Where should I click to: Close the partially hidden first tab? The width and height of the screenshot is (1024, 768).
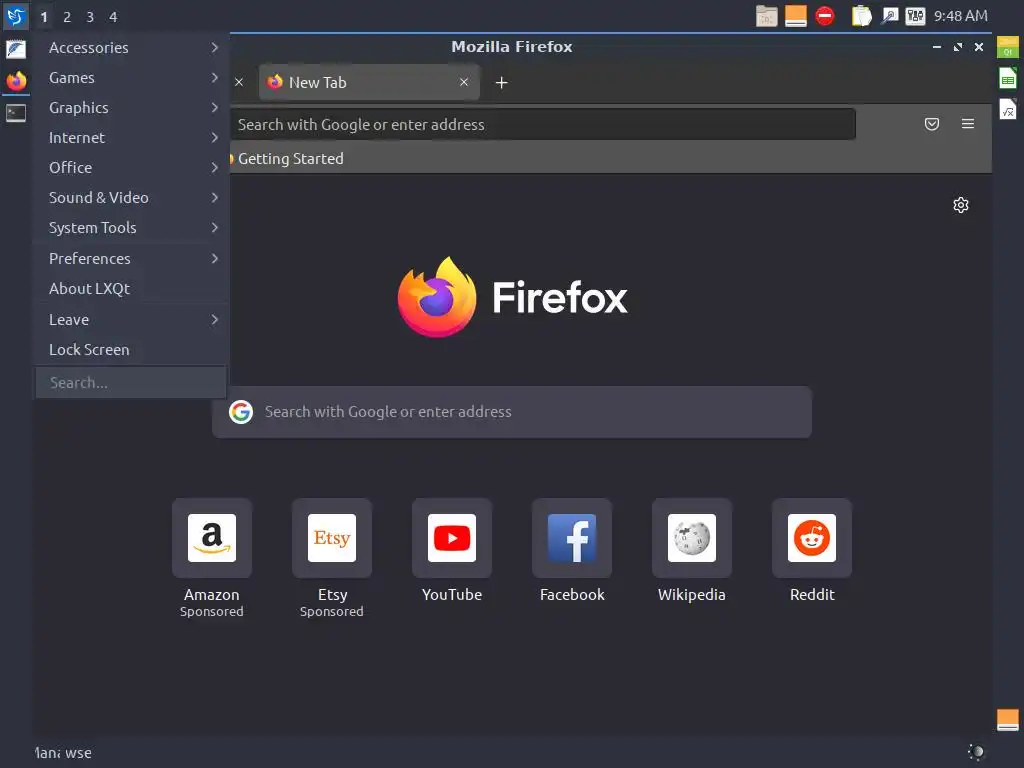239,82
